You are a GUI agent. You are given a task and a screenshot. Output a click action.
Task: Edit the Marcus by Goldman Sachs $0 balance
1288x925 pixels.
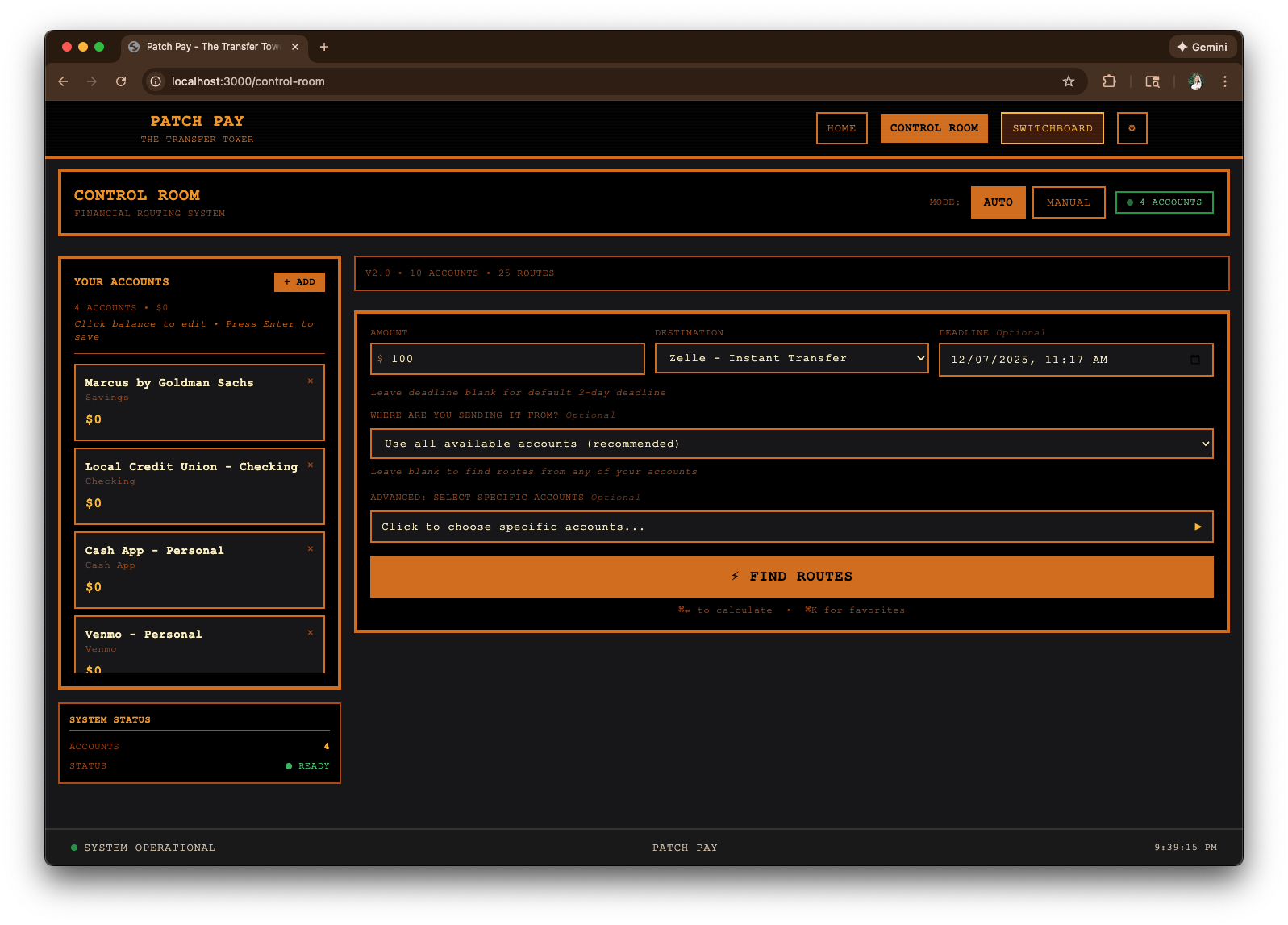94,419
